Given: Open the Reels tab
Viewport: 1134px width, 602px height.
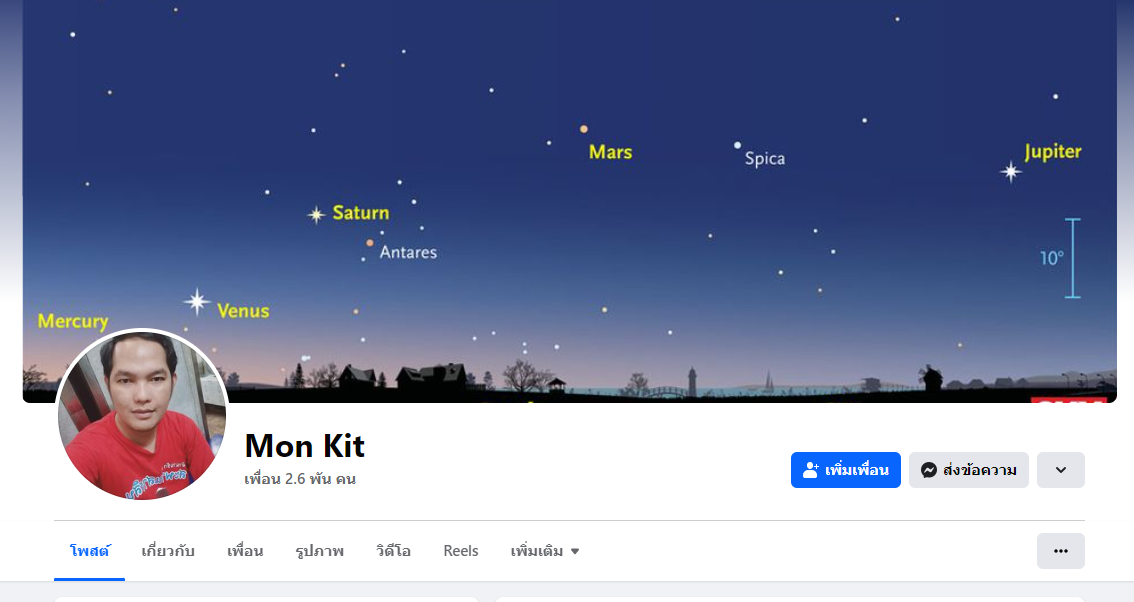Looking at the screenshot, I should point(461,551).
